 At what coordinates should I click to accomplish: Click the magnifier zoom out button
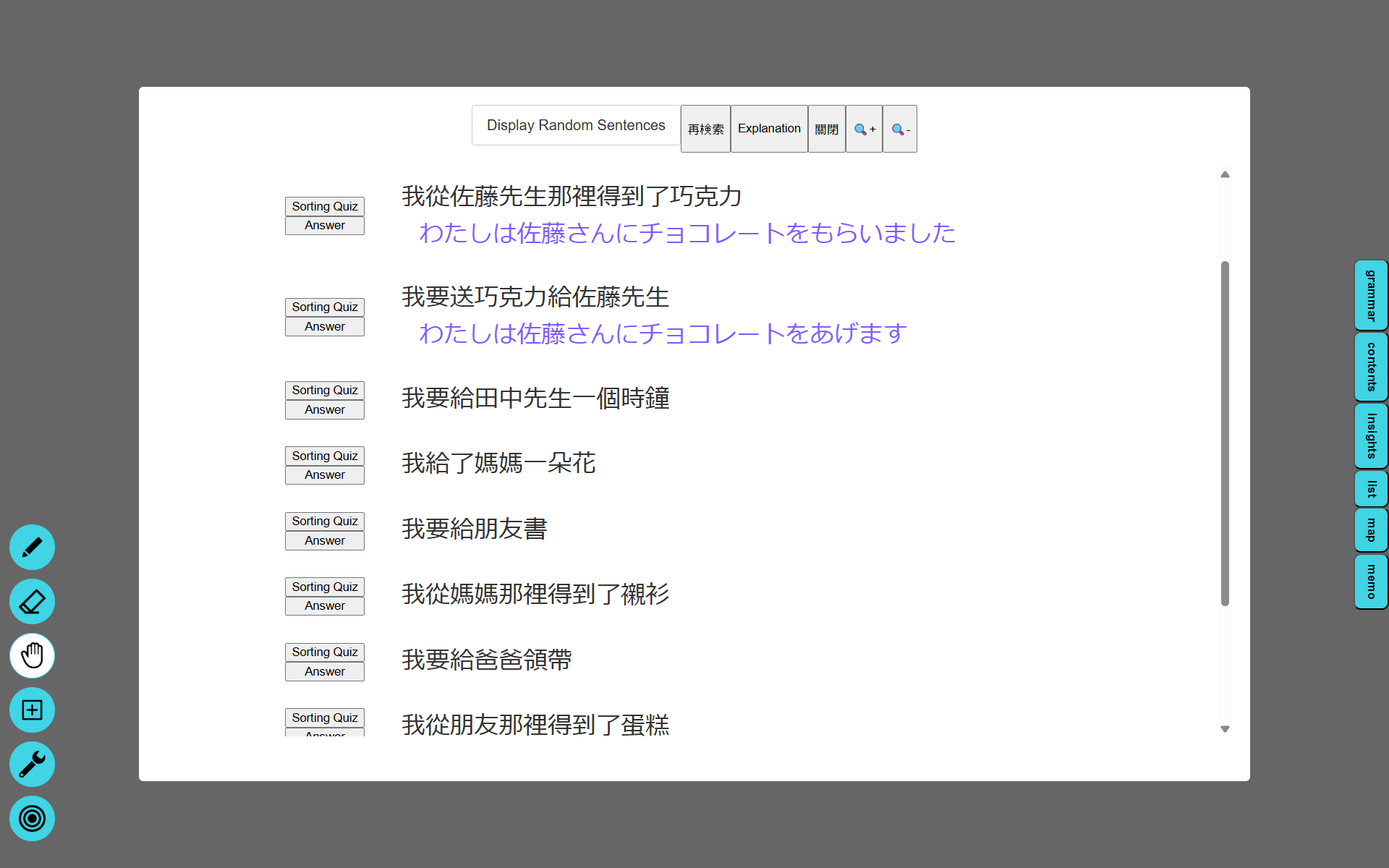[900, 129]
